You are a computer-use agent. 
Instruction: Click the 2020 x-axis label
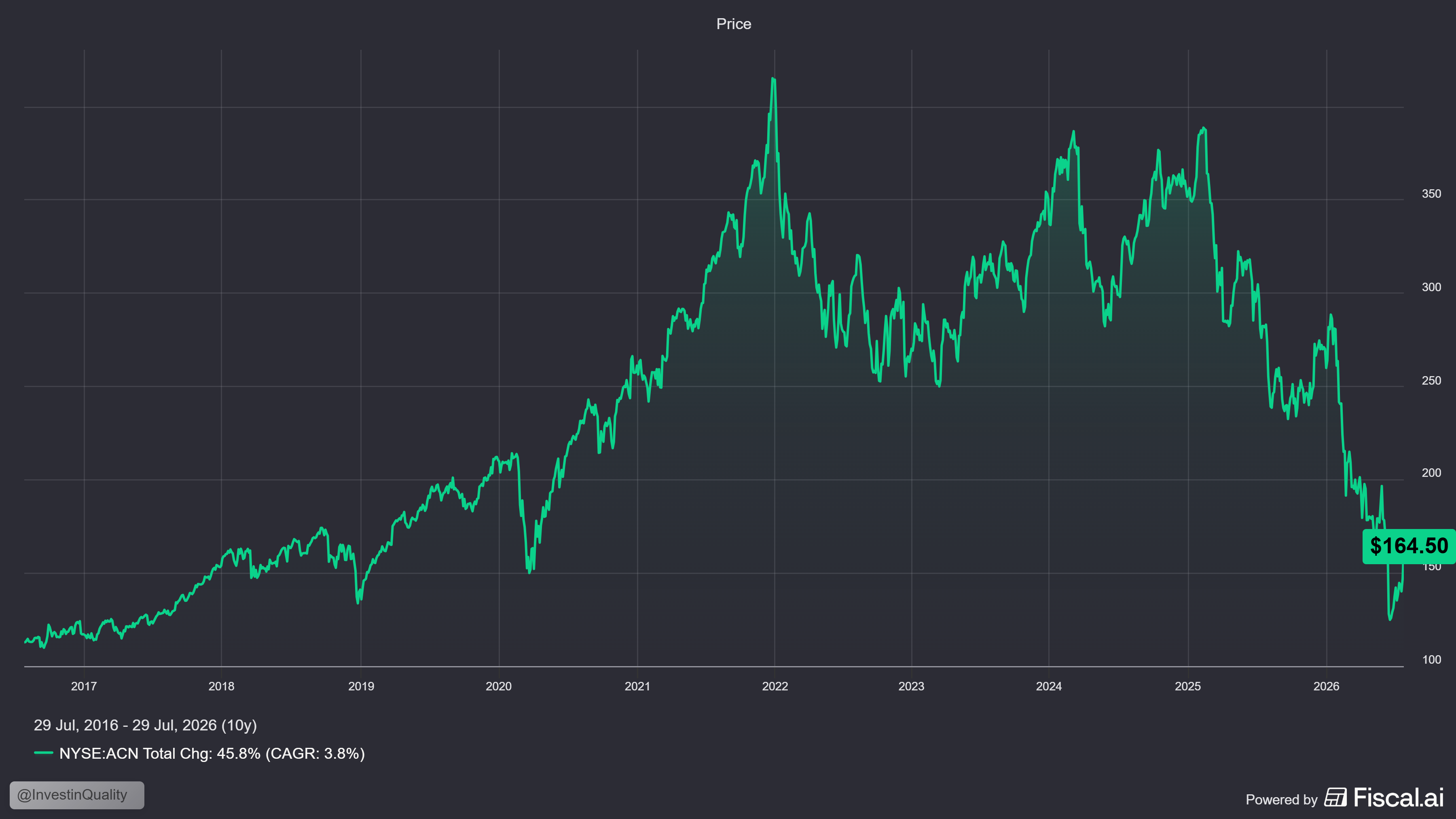499,686
